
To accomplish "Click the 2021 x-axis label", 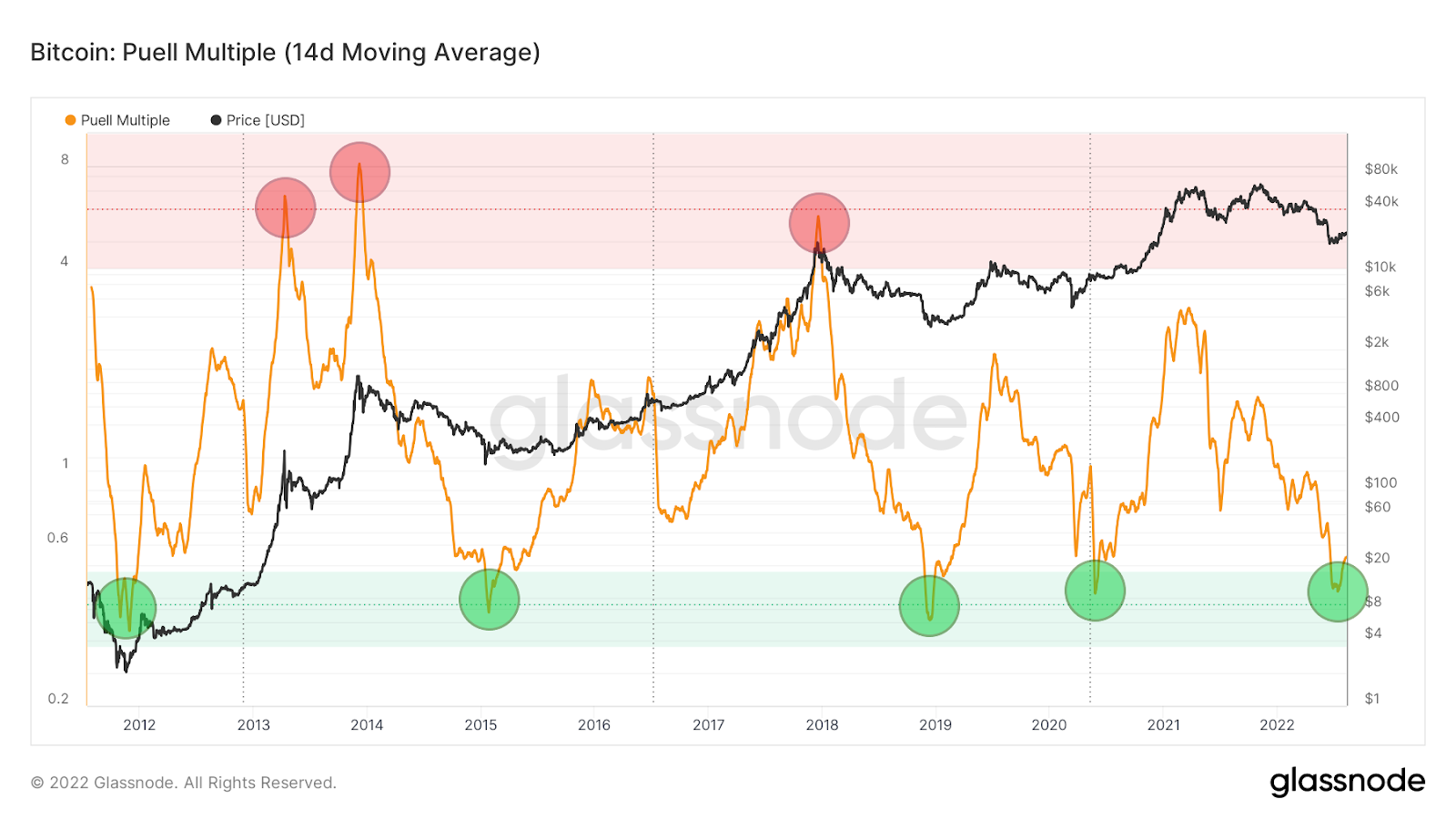I will [x=1163, y=725].
